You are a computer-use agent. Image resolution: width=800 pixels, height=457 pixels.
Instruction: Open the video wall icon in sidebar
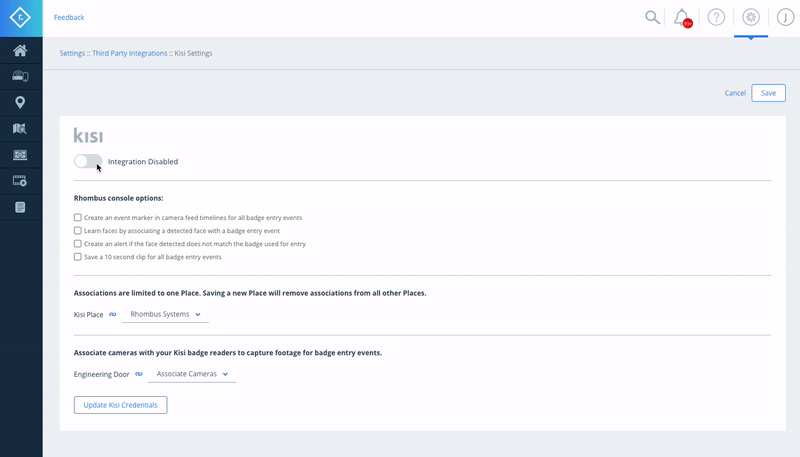pos(20,155)
